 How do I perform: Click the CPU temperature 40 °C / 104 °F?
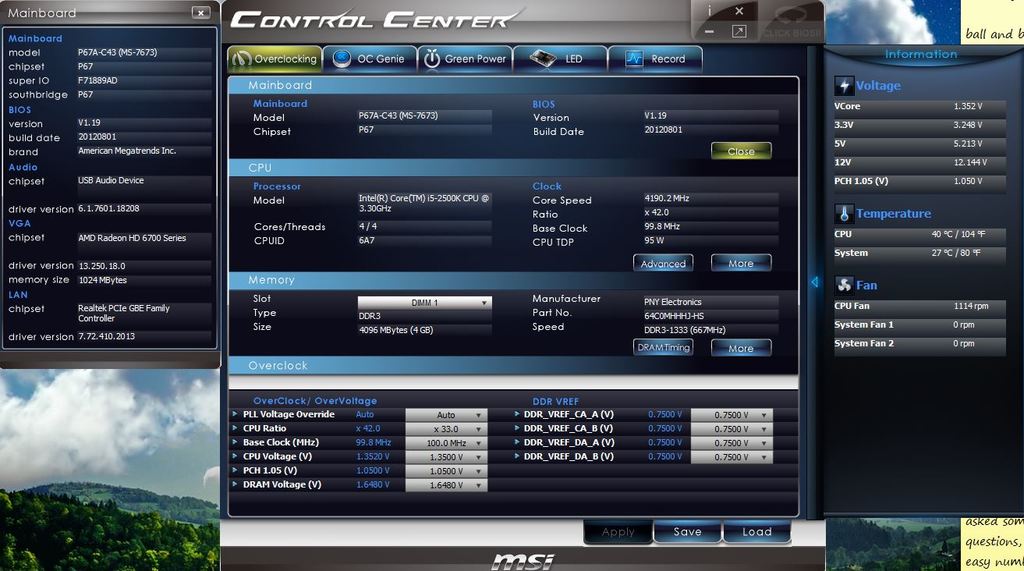pyautogui.click(x=959, y=234)
